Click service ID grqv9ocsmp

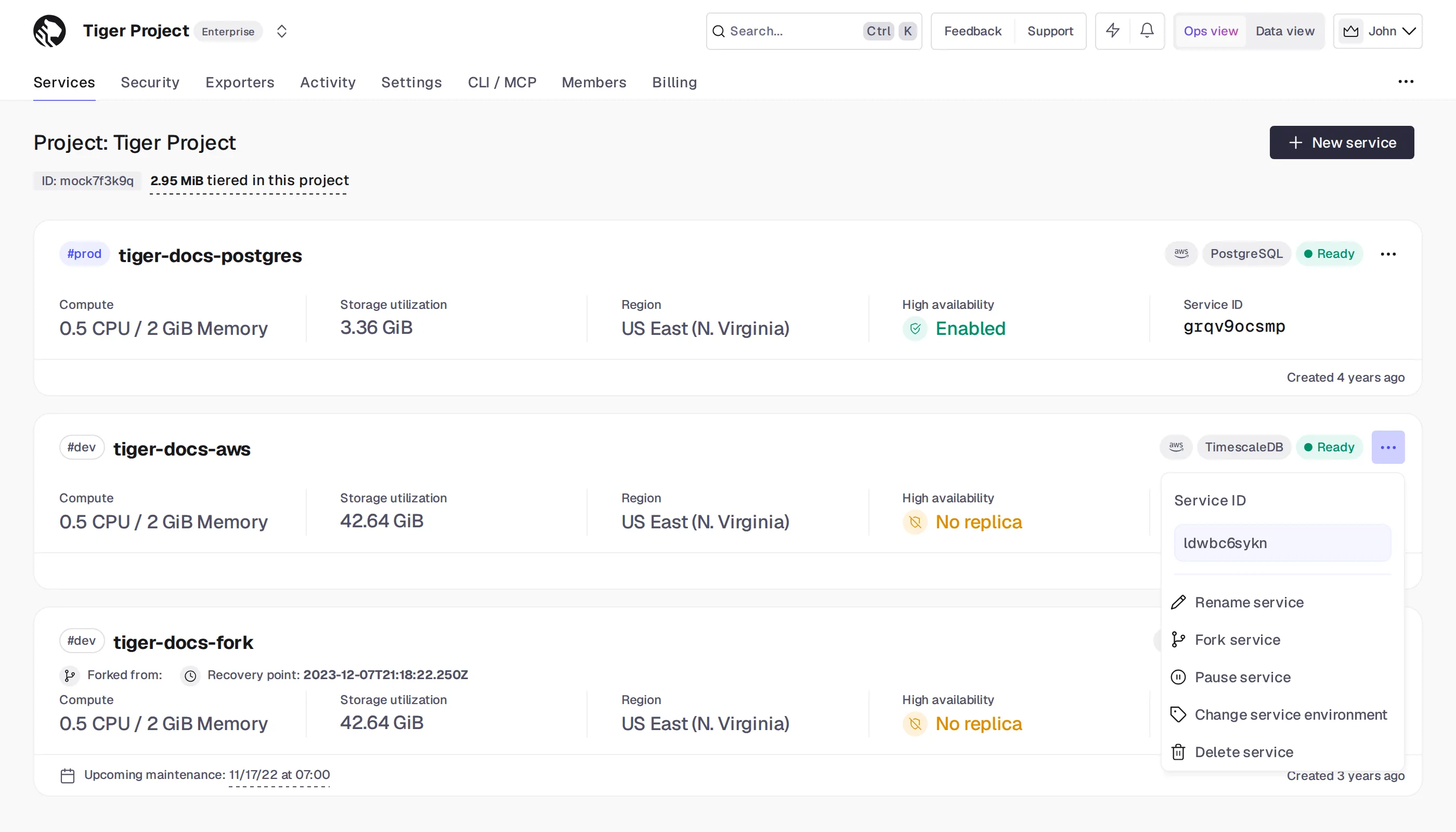tap(1234, 327)
